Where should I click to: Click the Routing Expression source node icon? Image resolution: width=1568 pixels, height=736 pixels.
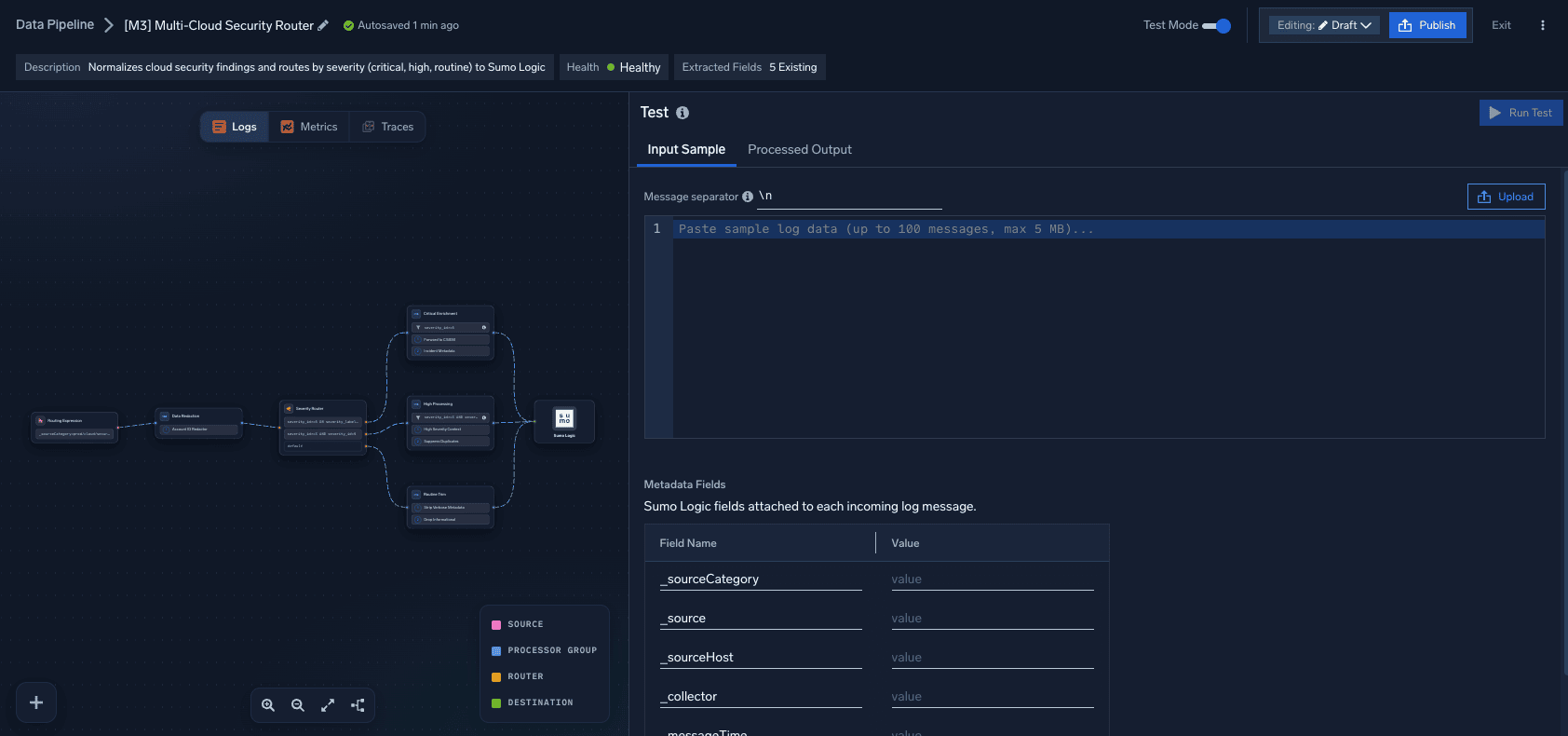click(40, 420)
